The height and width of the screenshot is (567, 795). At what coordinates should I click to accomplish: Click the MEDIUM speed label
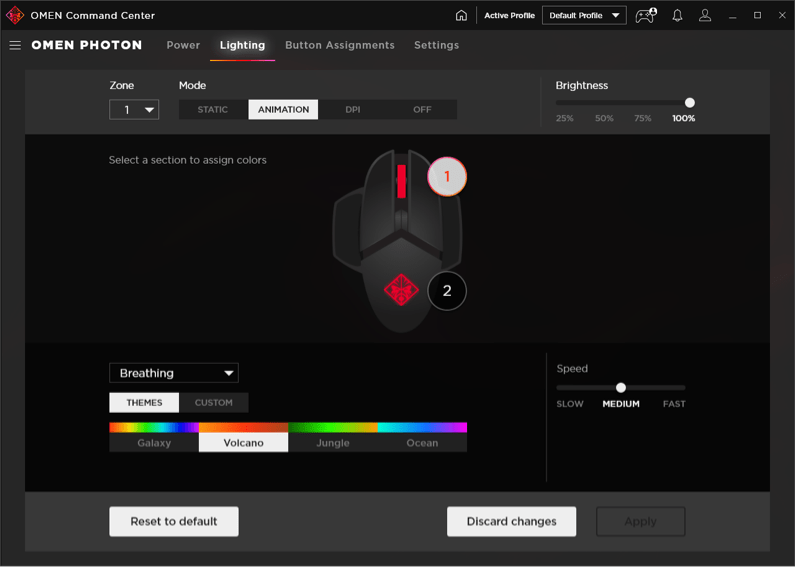click(x=621, y=404)
